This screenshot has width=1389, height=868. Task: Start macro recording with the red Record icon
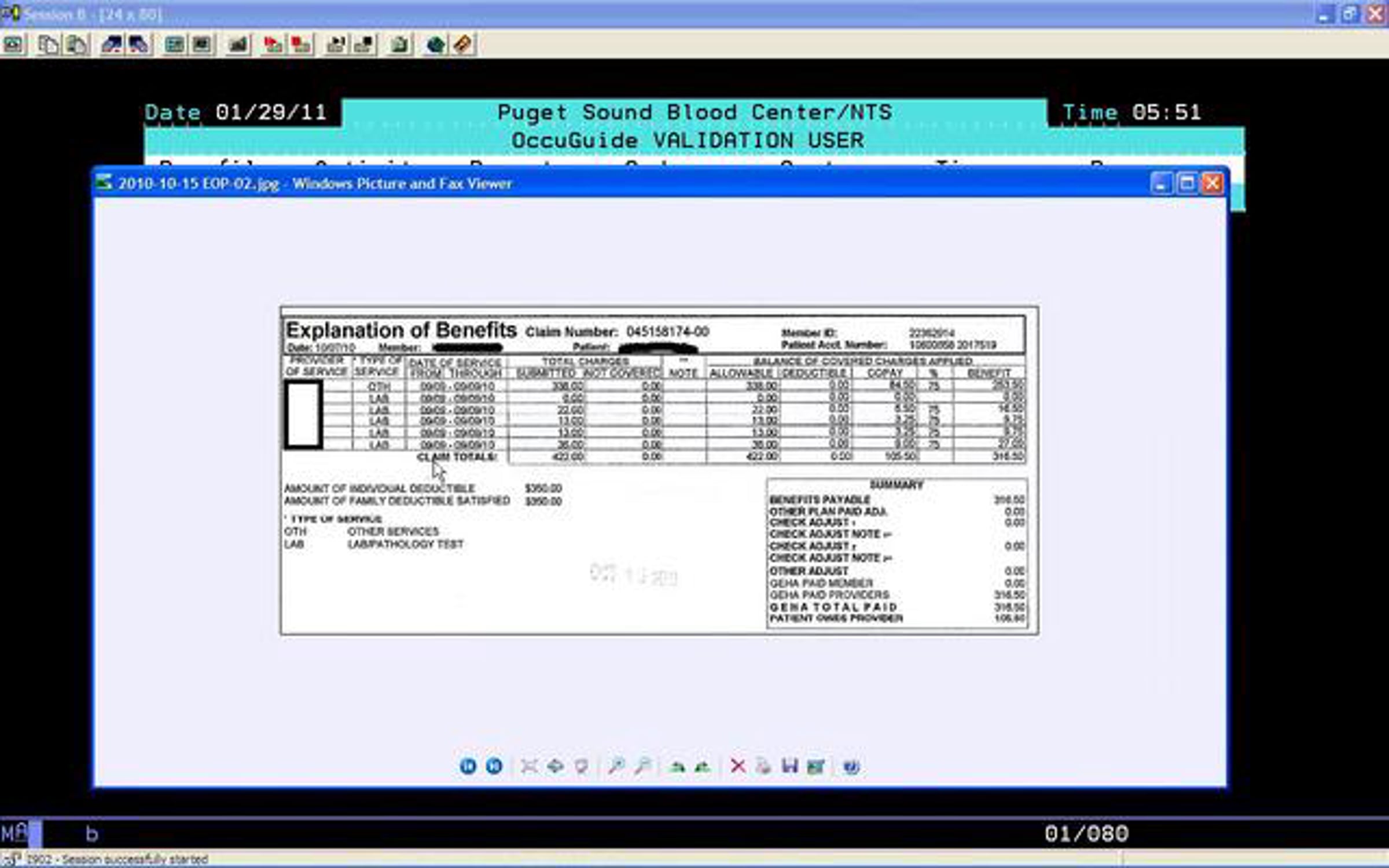tap(273, 45)
